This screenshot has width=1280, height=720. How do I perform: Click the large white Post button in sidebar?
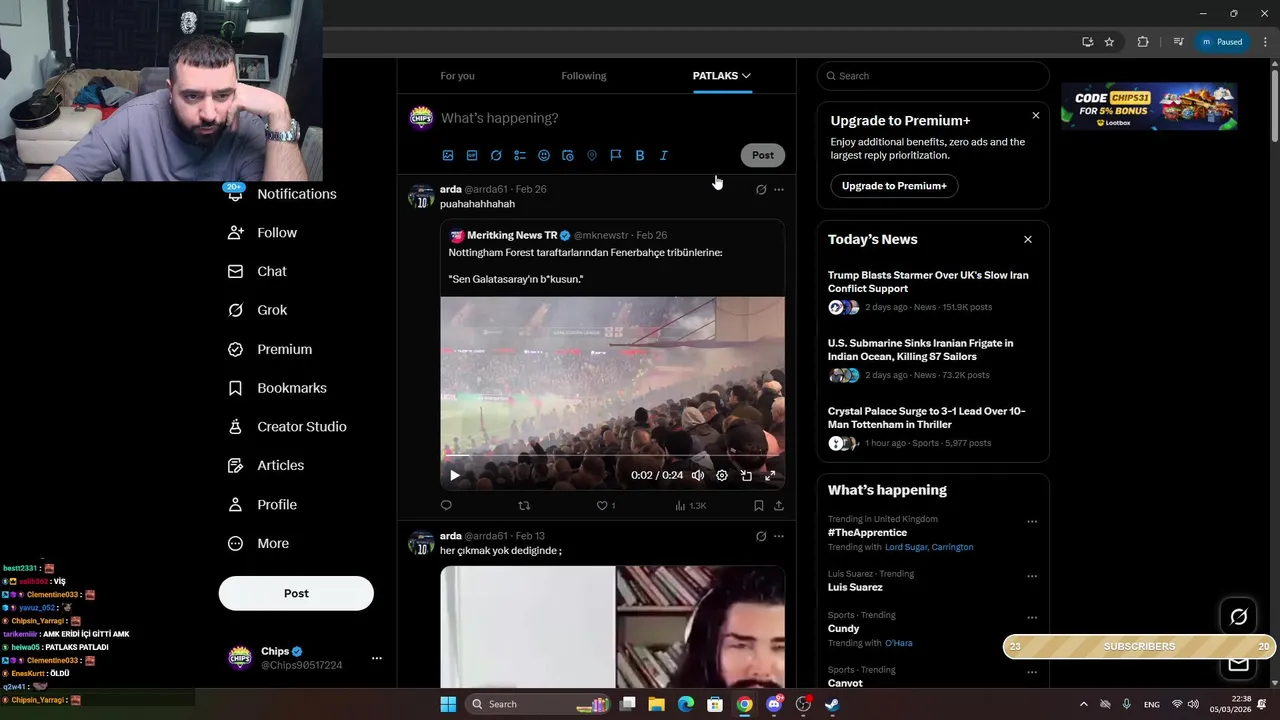click(296, 593)
